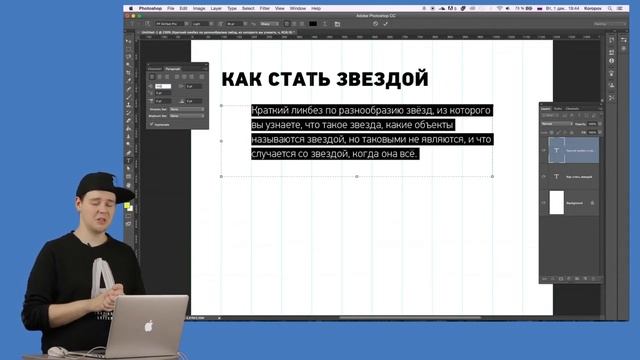
Task: Click the Quick Mask mode icon
Action: [129, 217]
